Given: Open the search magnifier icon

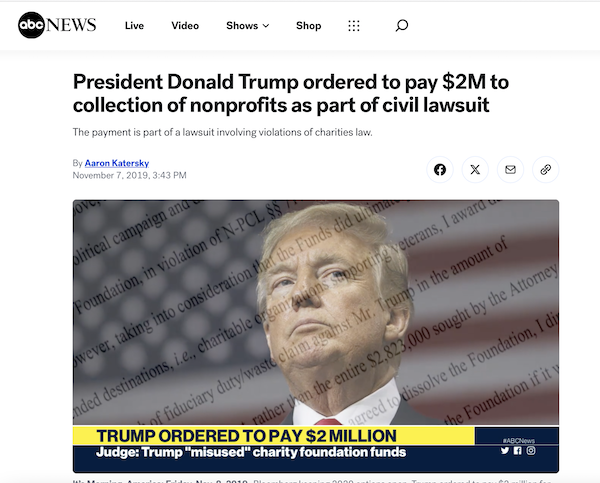Looking at the screenshot, I should [401, 26].
